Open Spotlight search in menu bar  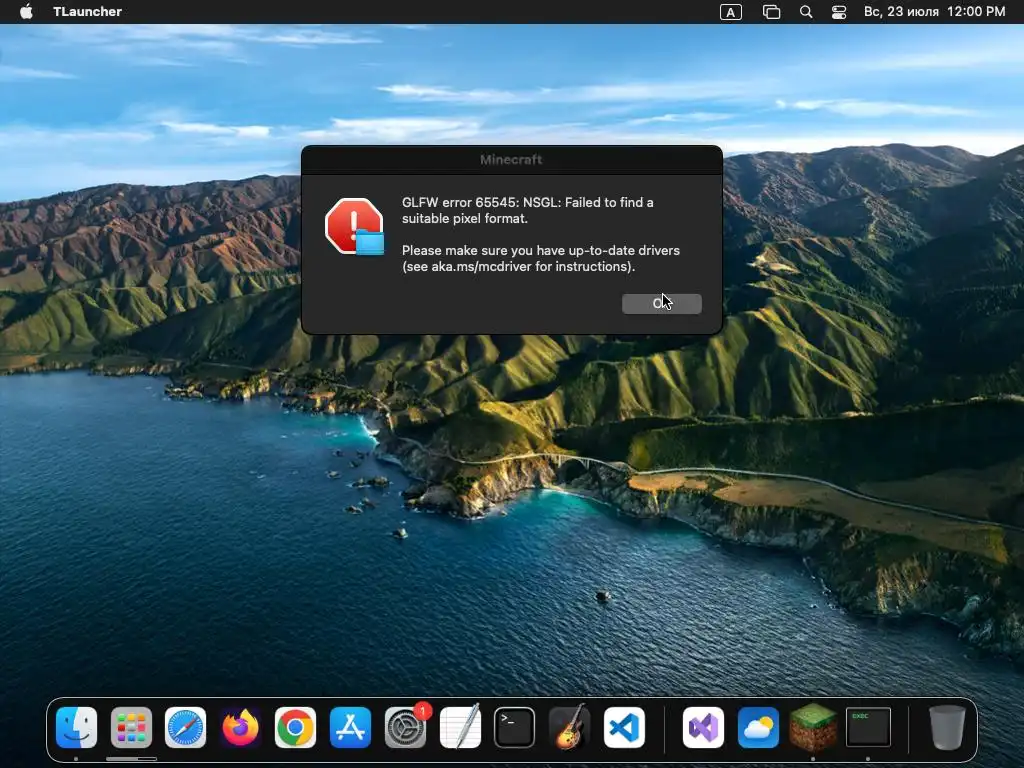[806, 12]
